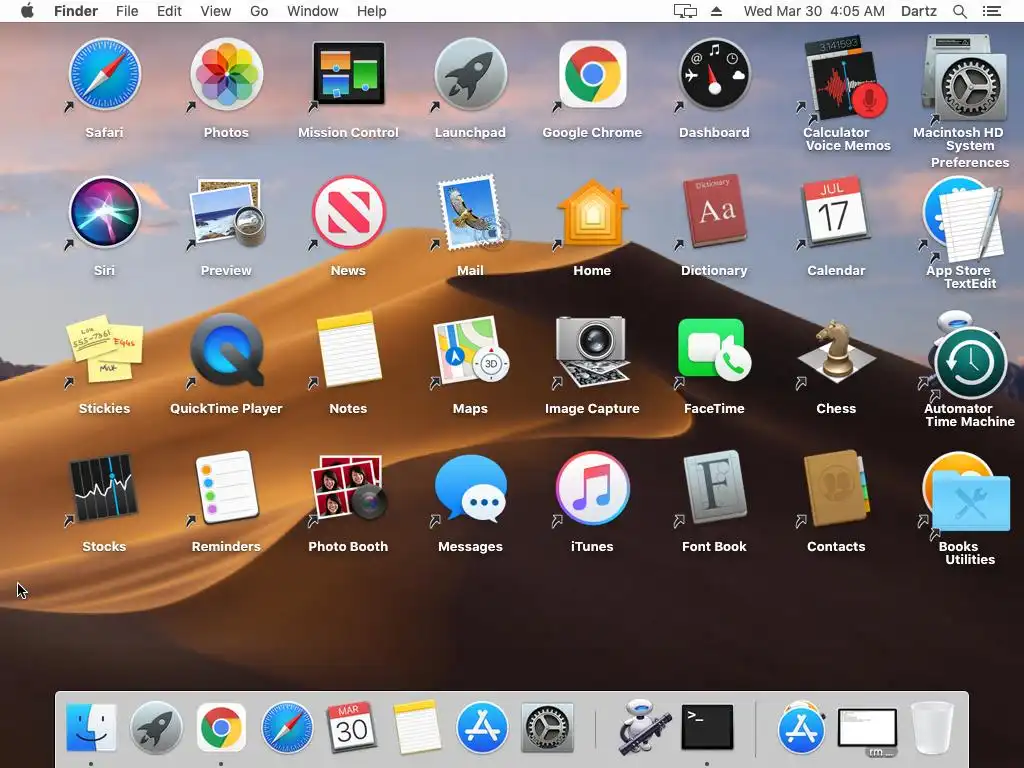The width and height of the screenshot is (1024, 768).
Task: Select the Stickies desktop icon
Action: tap(104, 350)
